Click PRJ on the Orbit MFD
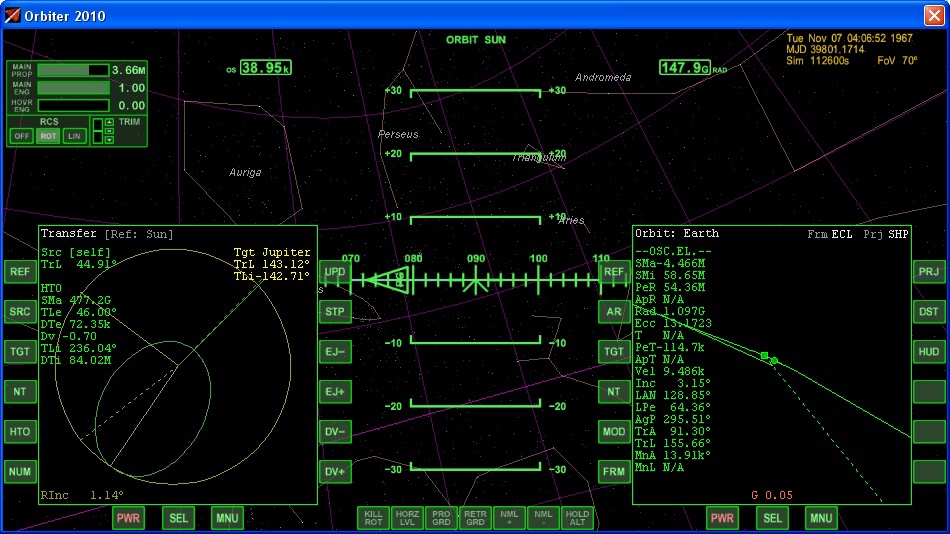The width and height of the screenshot is (950, 534). click(x=929, y=272)
